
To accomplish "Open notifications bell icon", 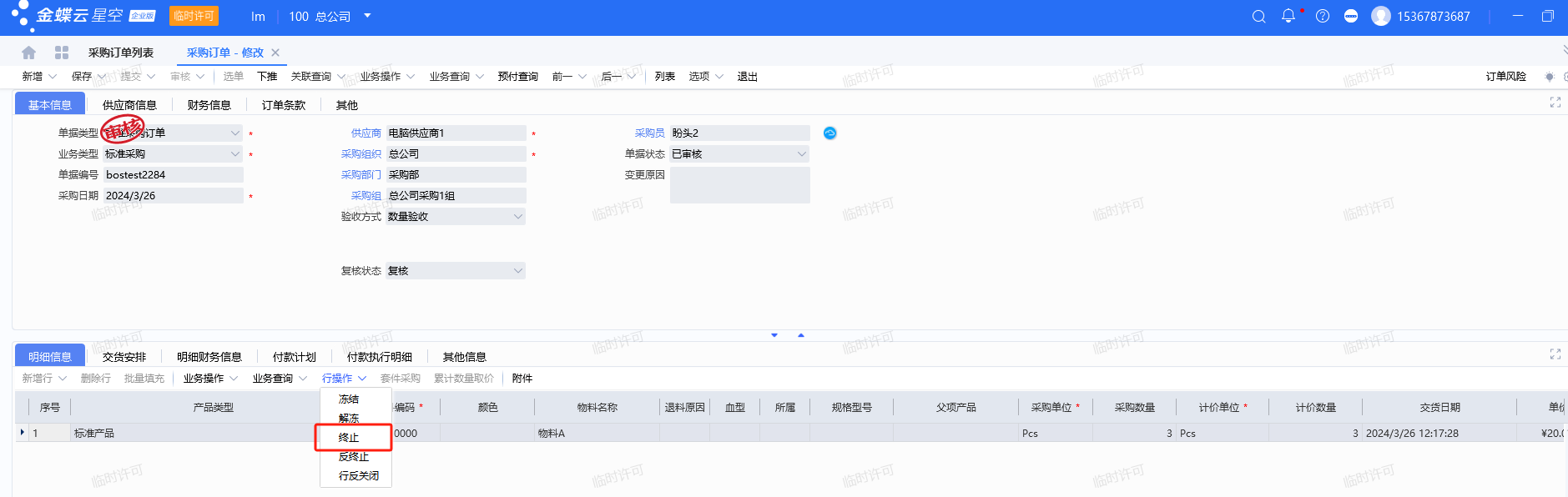I will tap(1288, 16).
